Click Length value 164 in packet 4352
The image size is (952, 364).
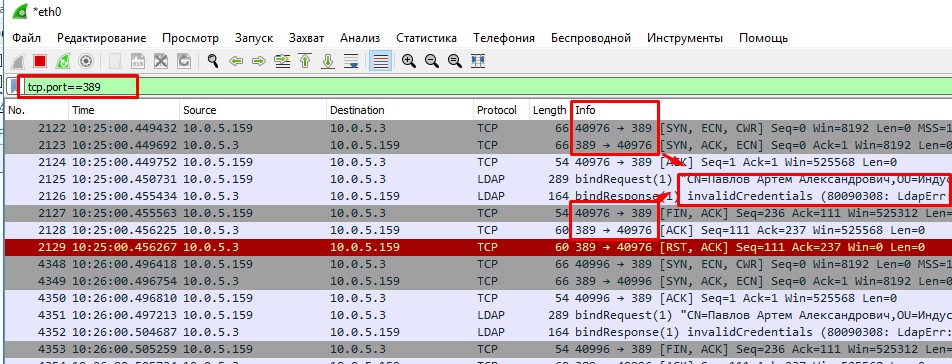point(558,332)
